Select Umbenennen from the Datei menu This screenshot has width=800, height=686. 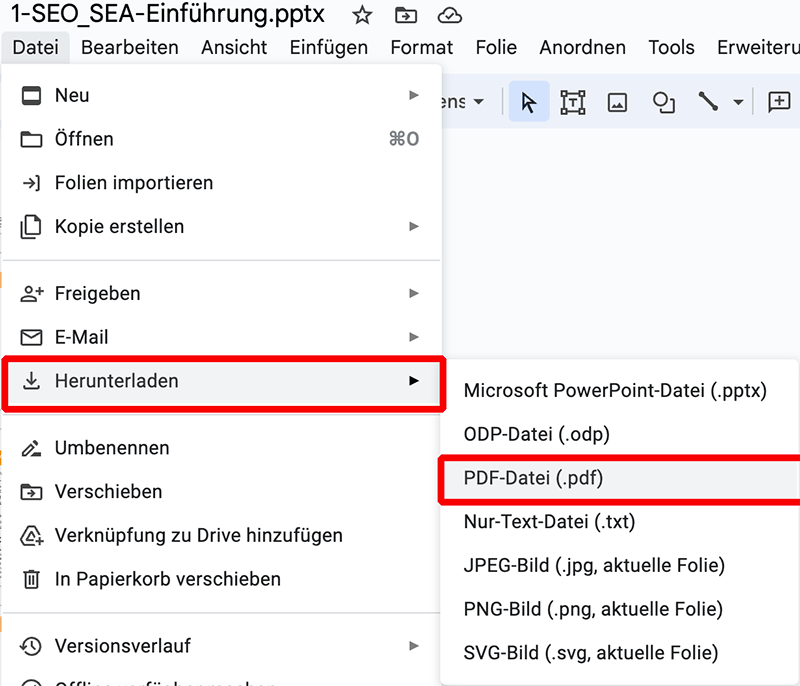click(112, 448)
